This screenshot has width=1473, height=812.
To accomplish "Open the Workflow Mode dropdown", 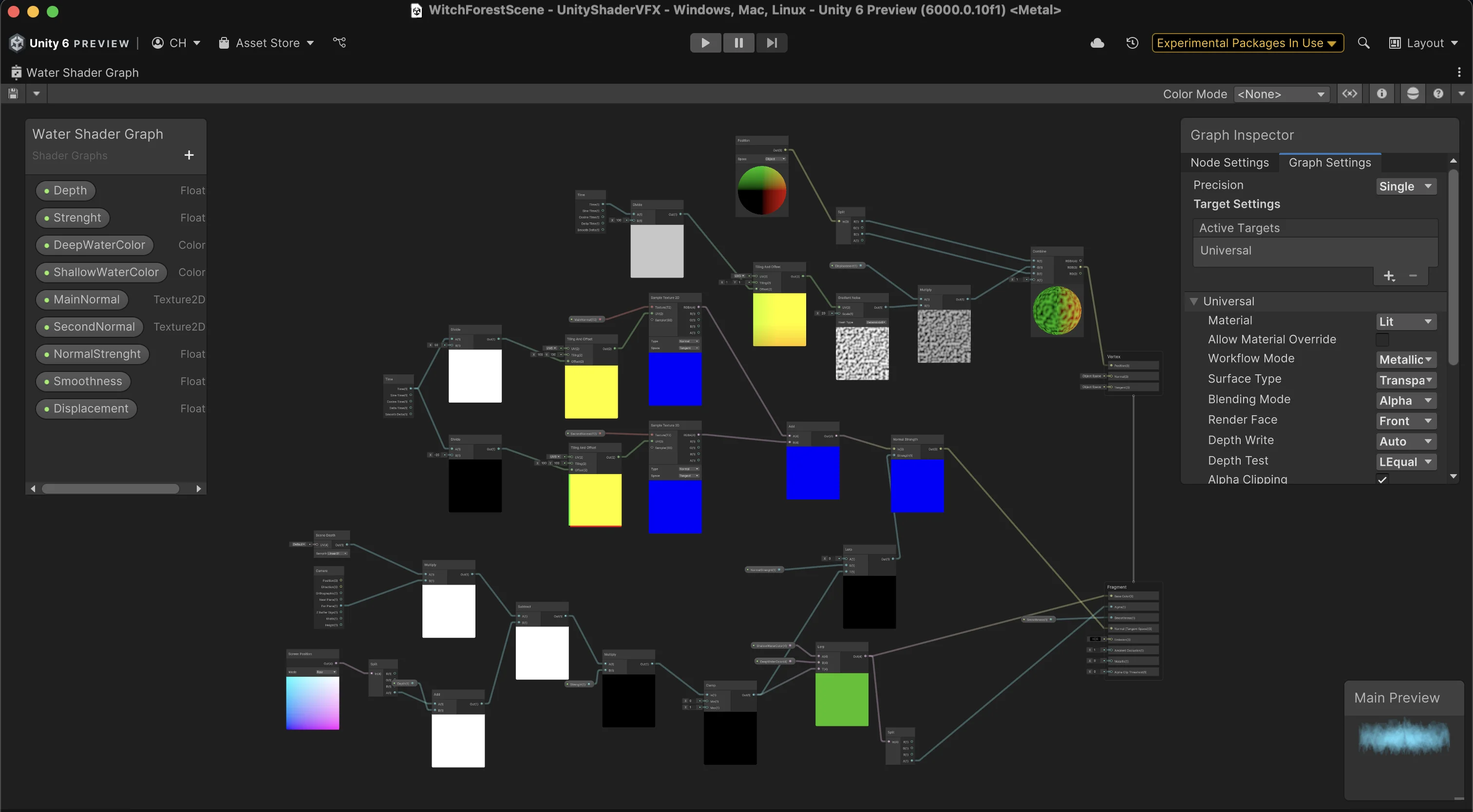I will coord(1405,359).
